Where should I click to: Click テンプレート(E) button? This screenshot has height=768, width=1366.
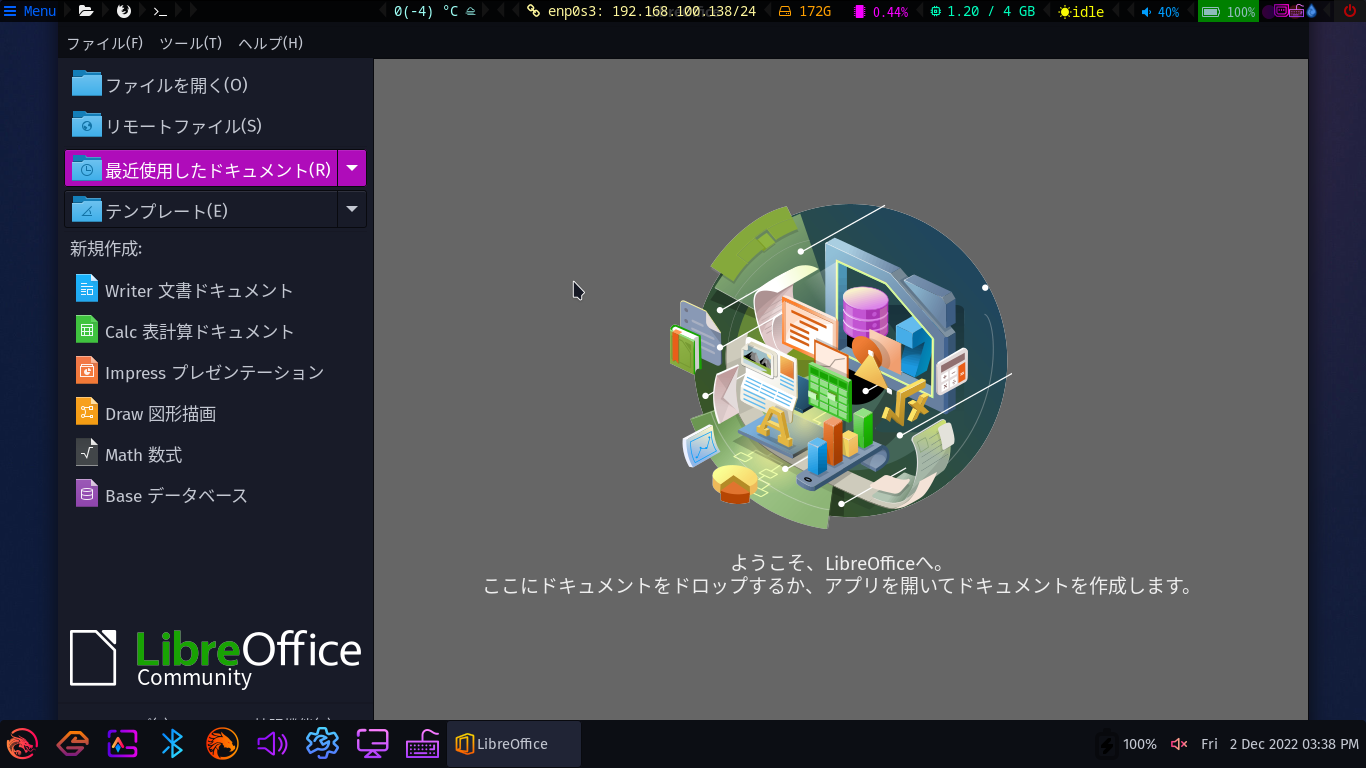point(201,210)
